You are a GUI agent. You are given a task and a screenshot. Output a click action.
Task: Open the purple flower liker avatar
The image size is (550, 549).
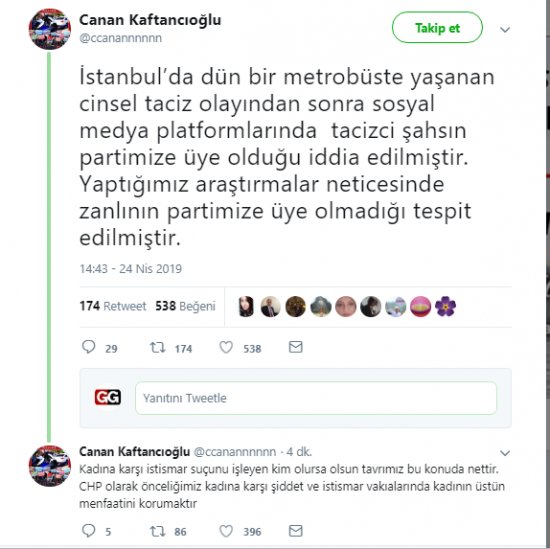(x=445, y=306)
